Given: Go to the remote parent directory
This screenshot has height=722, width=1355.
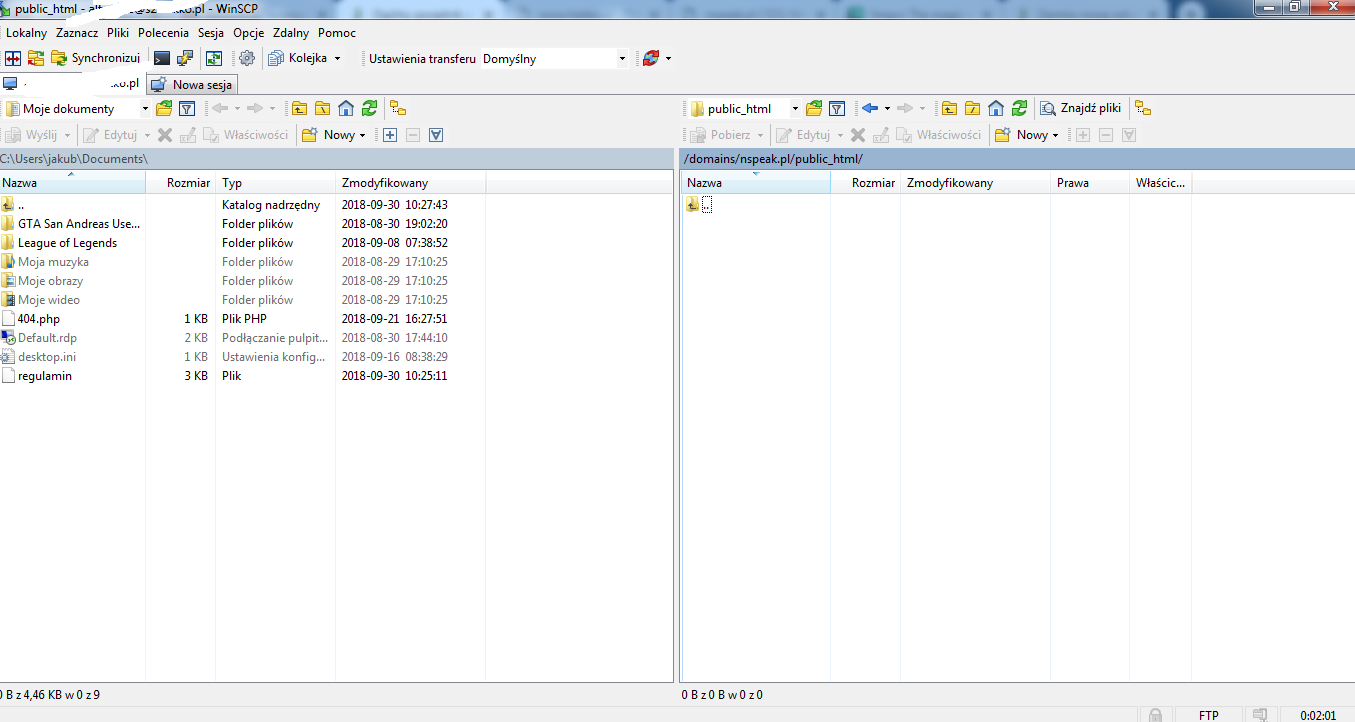Looking at the screenshot, I should [948, 108].
